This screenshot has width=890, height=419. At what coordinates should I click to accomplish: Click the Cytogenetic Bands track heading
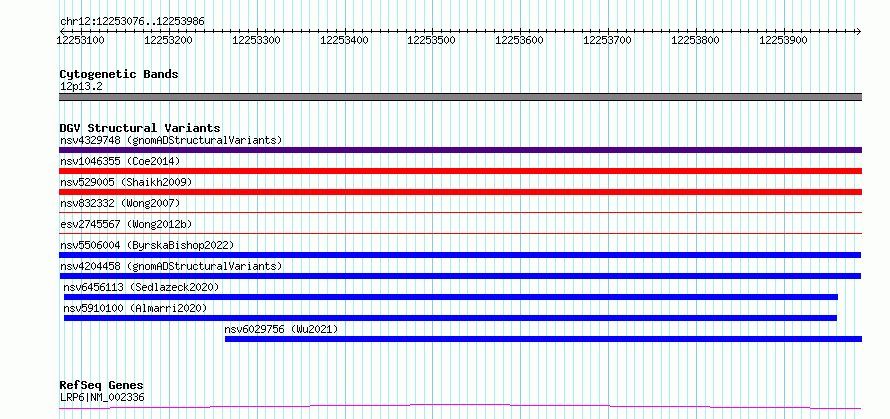(x=119, y=74)
